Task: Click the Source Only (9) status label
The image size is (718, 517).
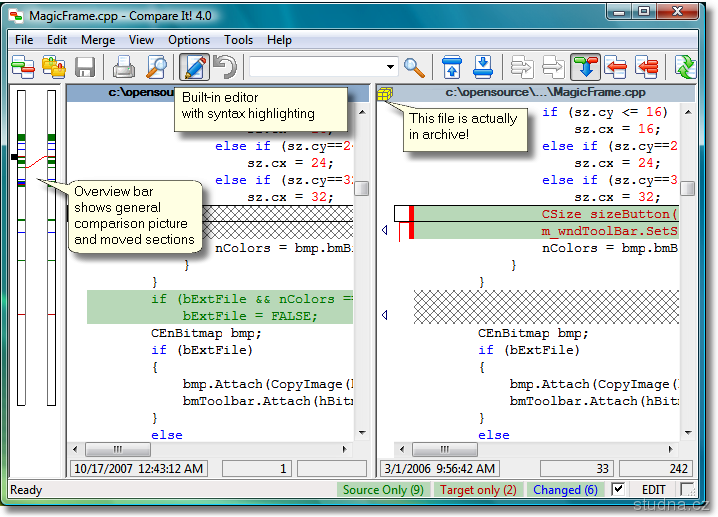Action: point(383,490)
